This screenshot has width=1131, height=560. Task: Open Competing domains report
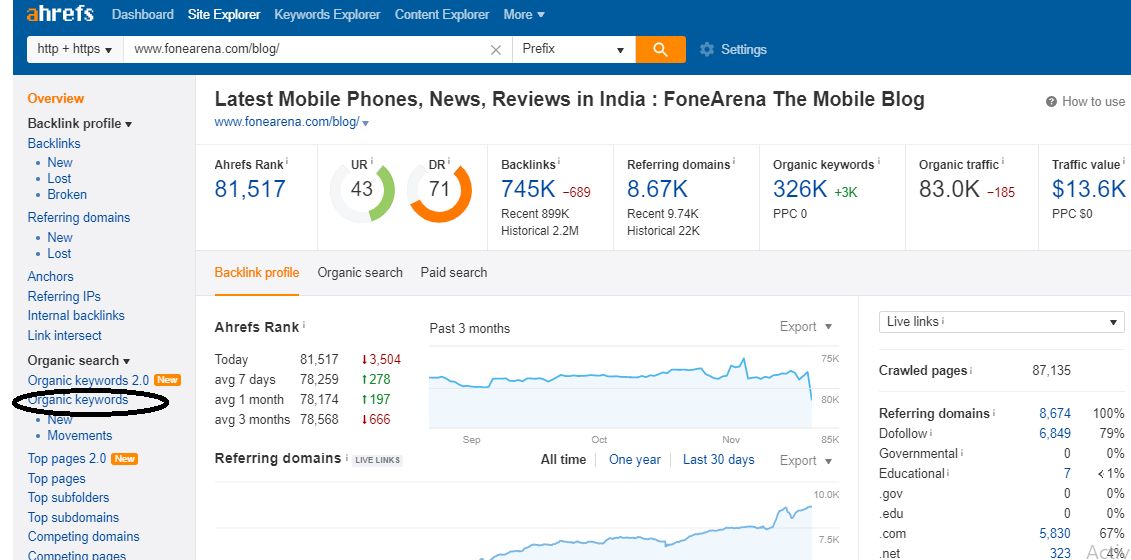pos(84,536)
